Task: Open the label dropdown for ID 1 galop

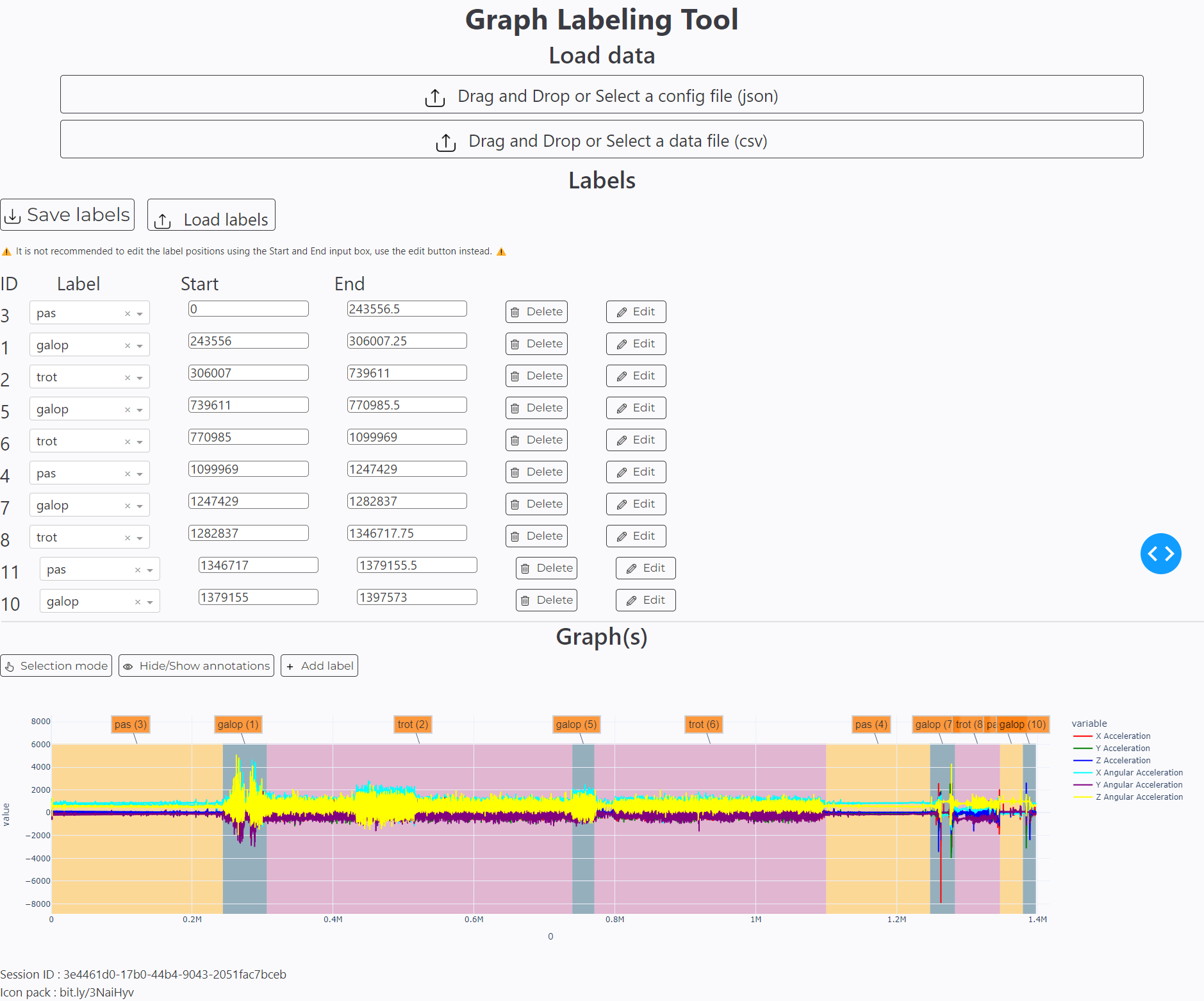Action: (140, 345)
